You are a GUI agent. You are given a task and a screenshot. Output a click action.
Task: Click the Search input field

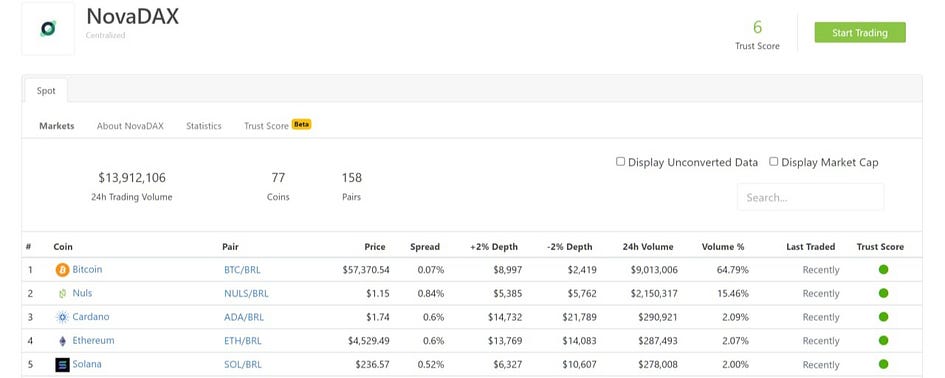(811, 197)
